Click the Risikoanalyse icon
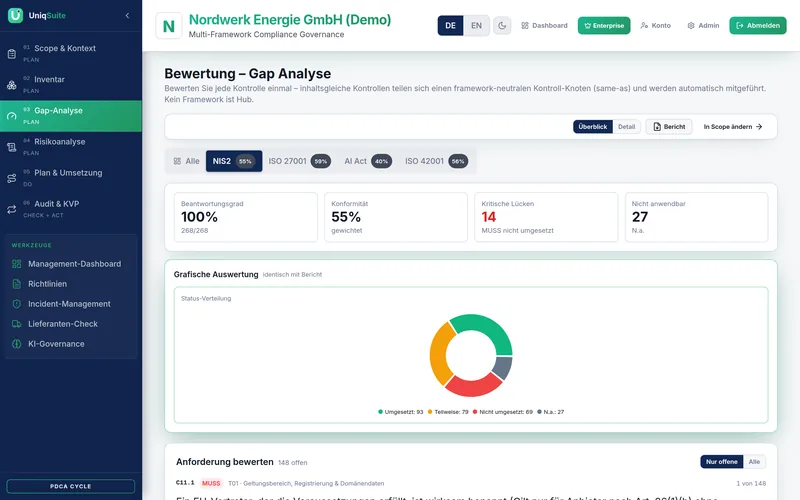The image size is (800, 500). click(x=12, y=147)
